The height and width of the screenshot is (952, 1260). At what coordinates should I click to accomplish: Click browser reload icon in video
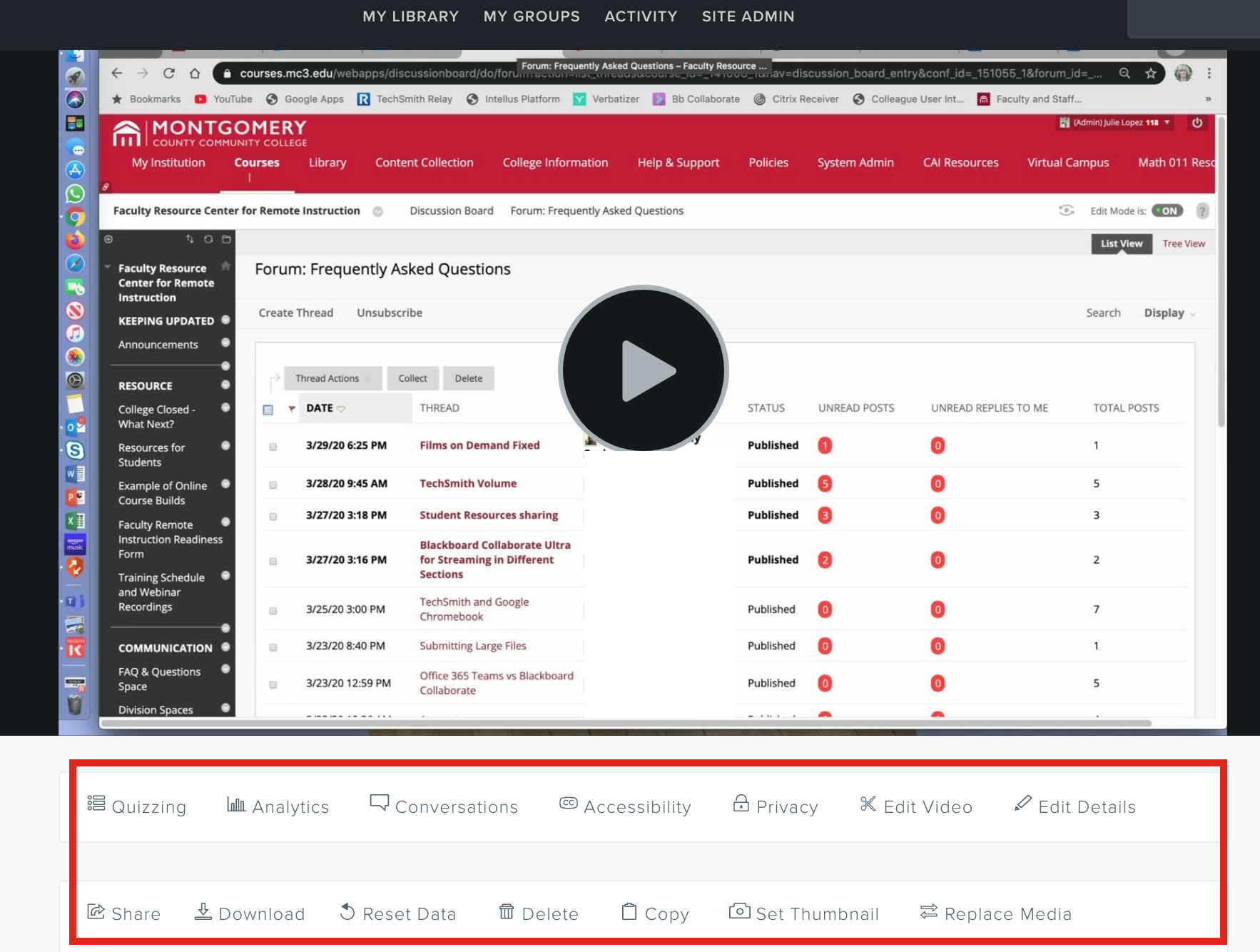(x=169, y=73)
